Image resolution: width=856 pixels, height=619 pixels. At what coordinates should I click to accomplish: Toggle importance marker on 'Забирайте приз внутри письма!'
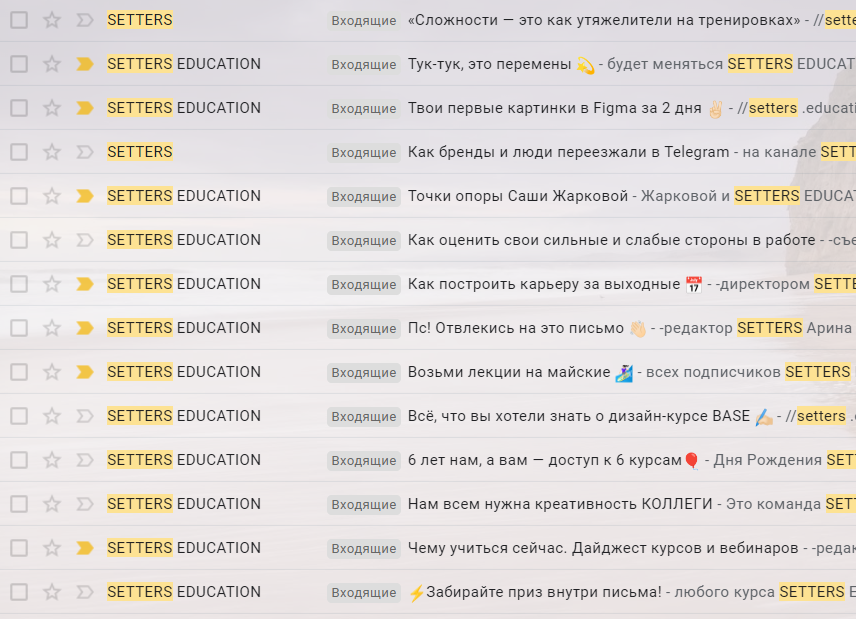(x=85, y=592)
